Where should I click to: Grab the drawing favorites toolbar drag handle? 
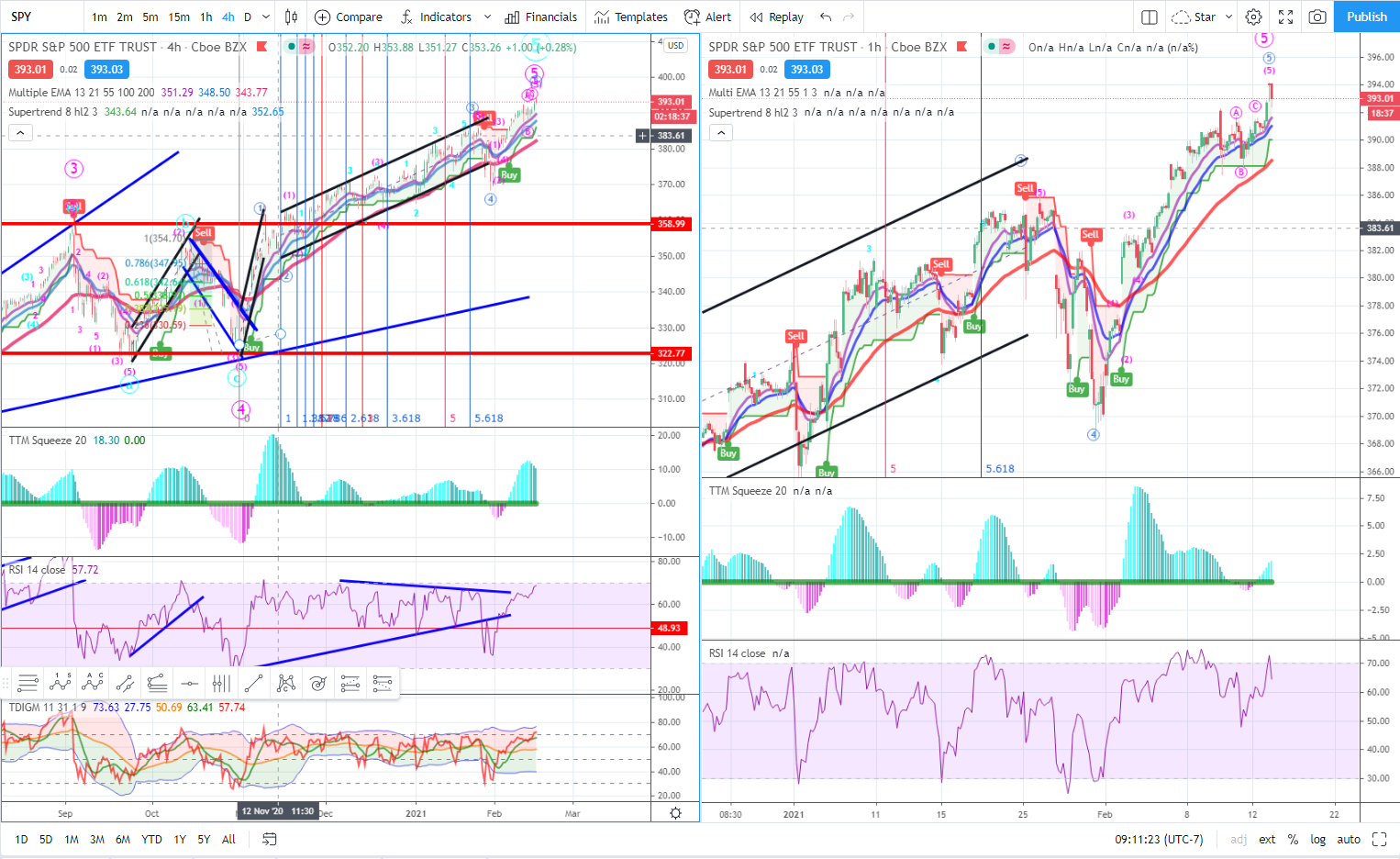pos(6,683)
